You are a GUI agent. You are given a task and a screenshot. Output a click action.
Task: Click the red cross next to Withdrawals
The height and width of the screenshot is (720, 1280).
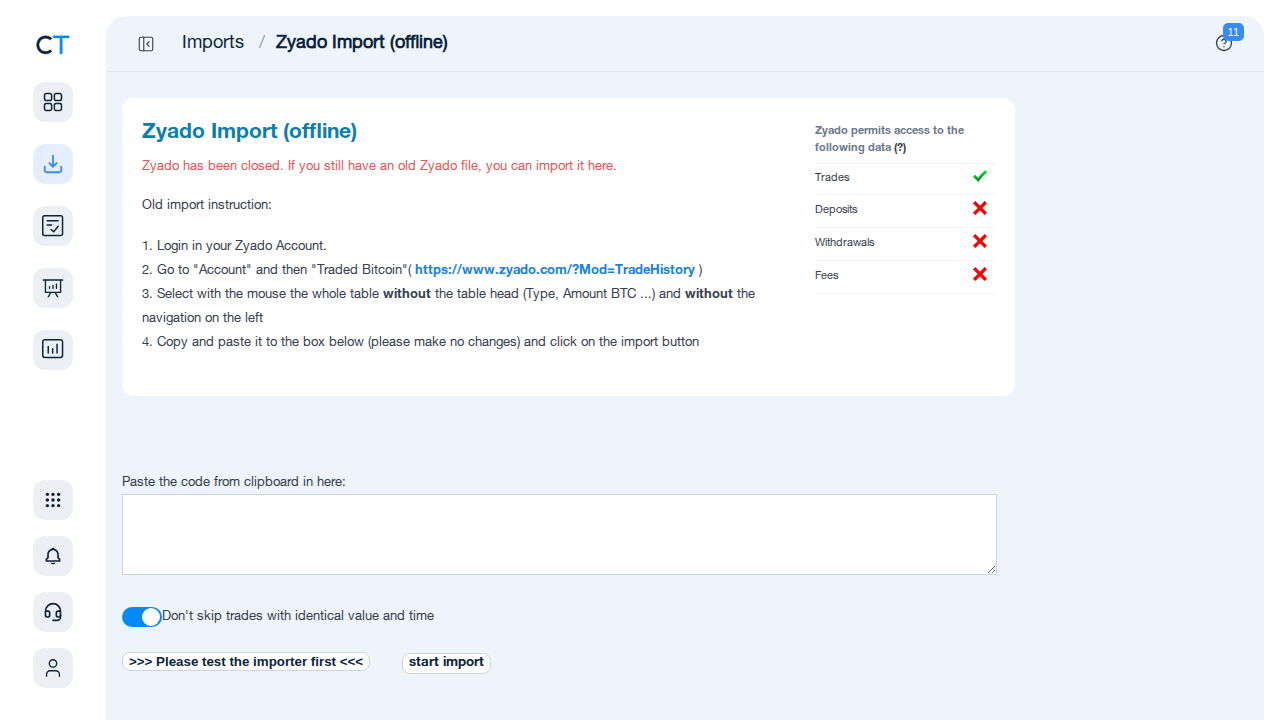pos(980,241)
